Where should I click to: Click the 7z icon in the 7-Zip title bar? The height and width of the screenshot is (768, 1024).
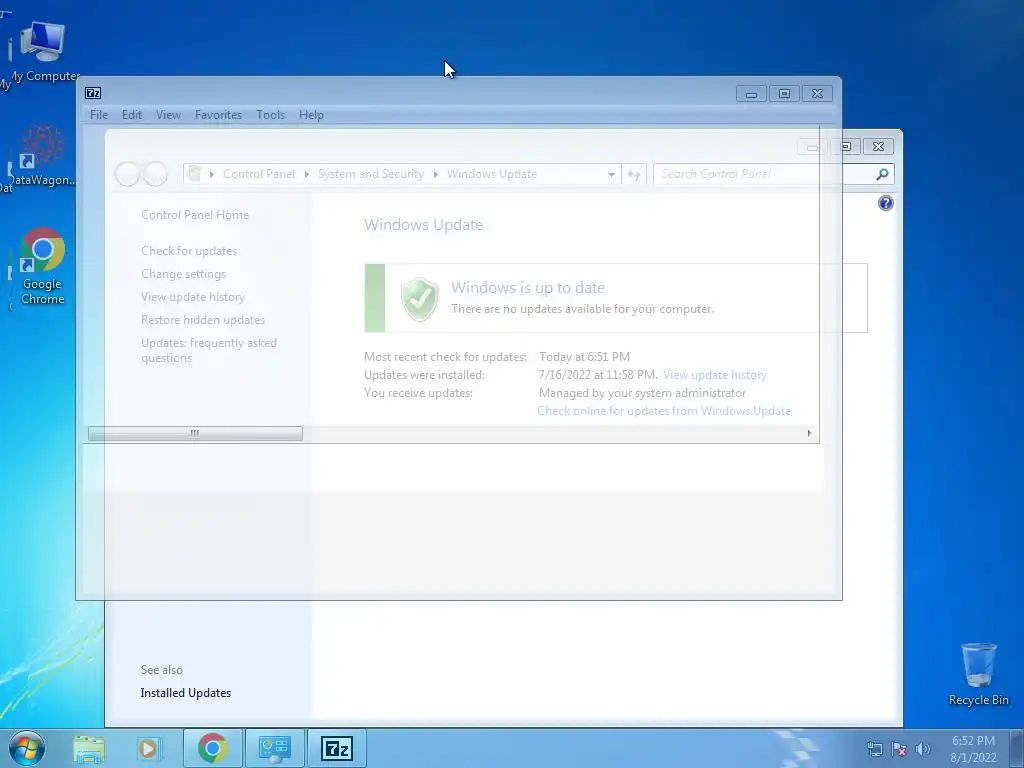coord(93,93)
